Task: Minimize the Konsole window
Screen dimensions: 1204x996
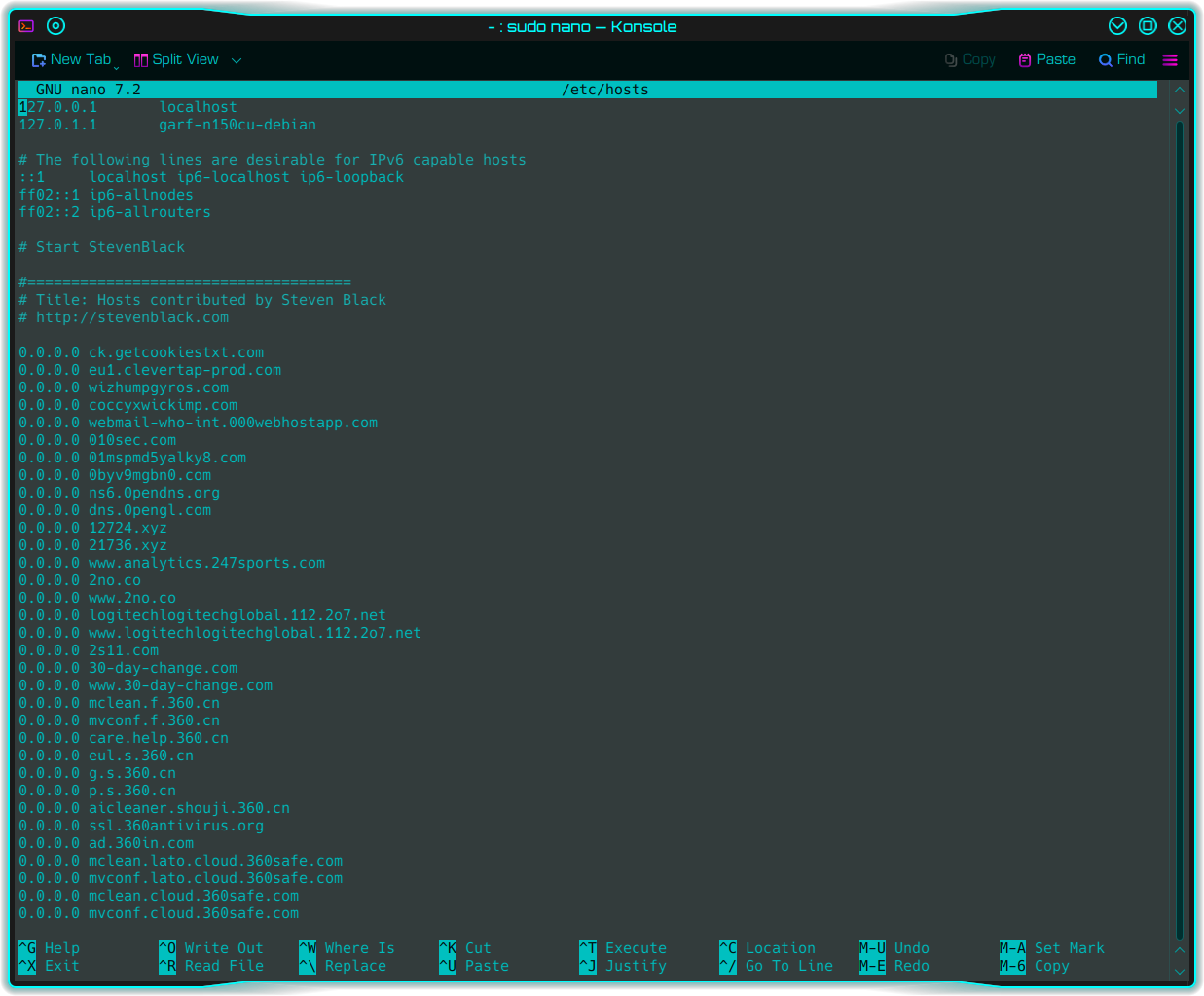Action: pyautogui.click(x=1117, y=26)
